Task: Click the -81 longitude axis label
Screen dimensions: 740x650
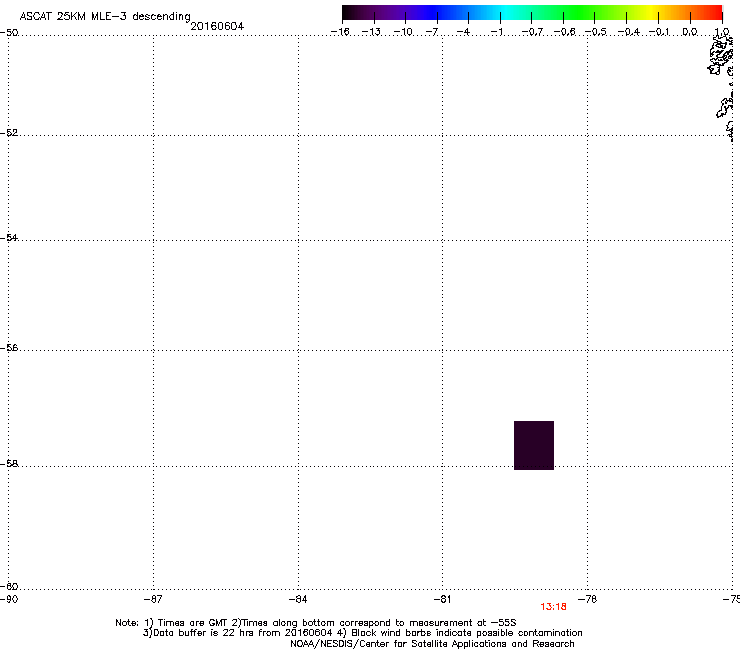Action: tap(442, 599)
